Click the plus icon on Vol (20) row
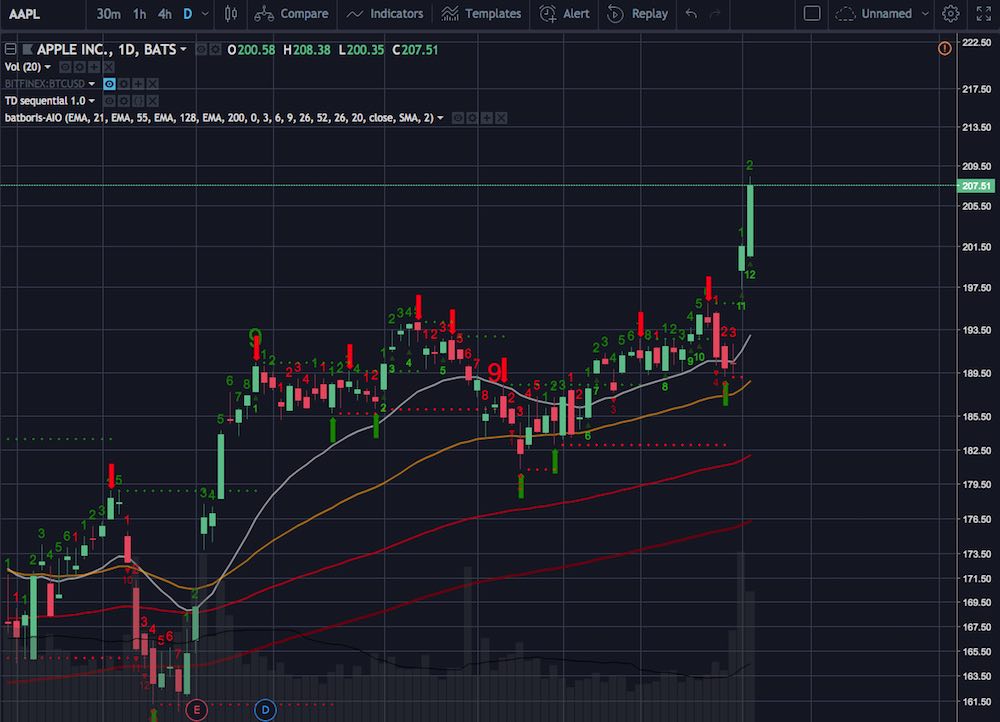1000x722 pixels. 94,67
